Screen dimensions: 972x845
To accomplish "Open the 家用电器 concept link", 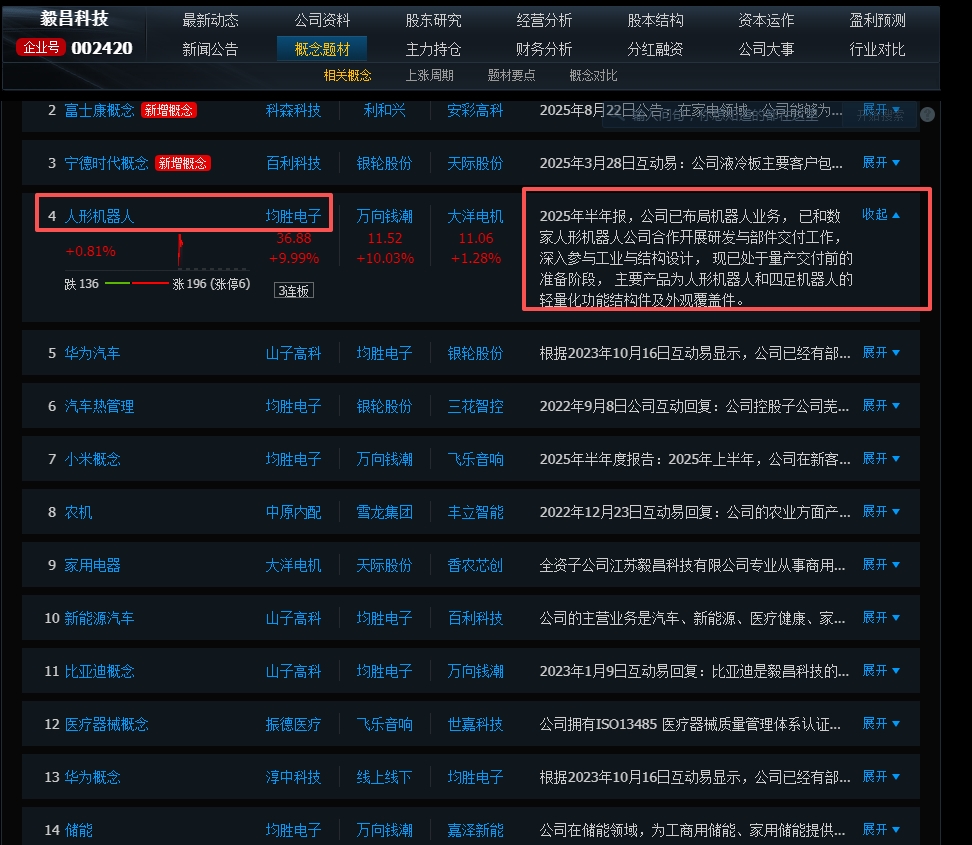I will [92, 565].
